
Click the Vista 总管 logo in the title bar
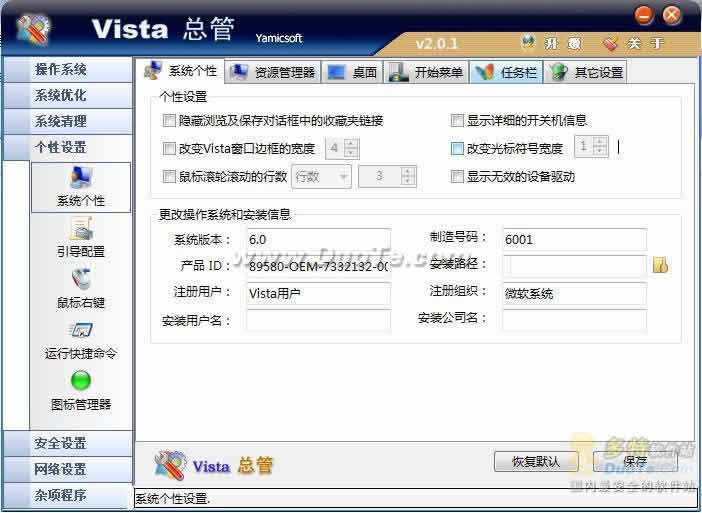tap(33, 30)
